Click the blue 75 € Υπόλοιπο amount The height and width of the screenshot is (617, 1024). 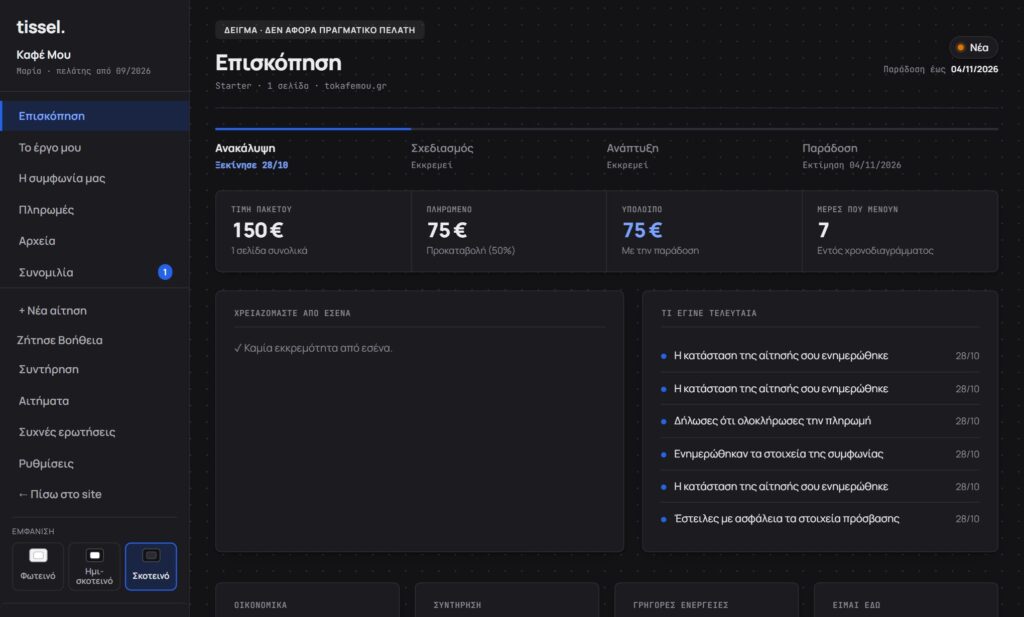642,230
